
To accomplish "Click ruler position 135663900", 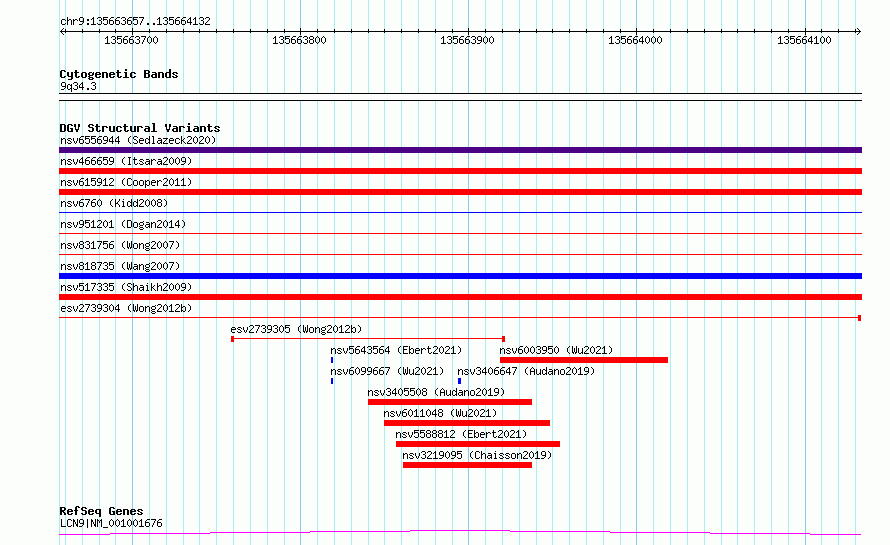I will tap(468, 40).
